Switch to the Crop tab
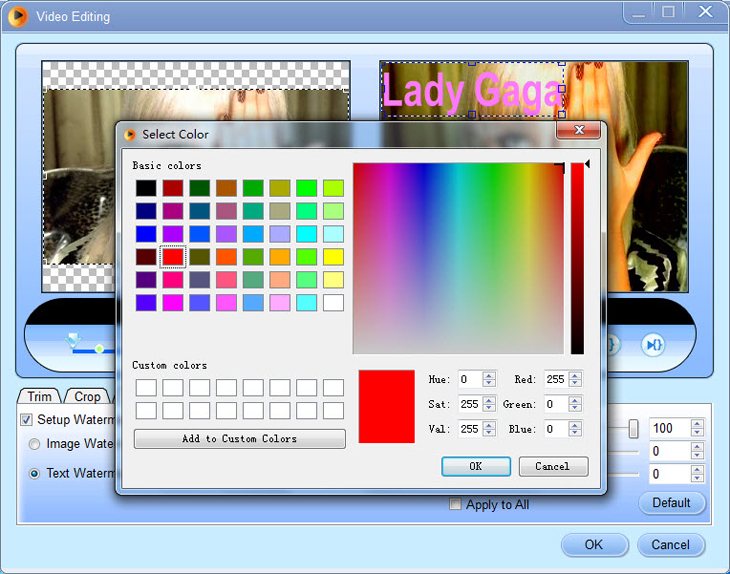The image size is (730, 574). point(88,397)
